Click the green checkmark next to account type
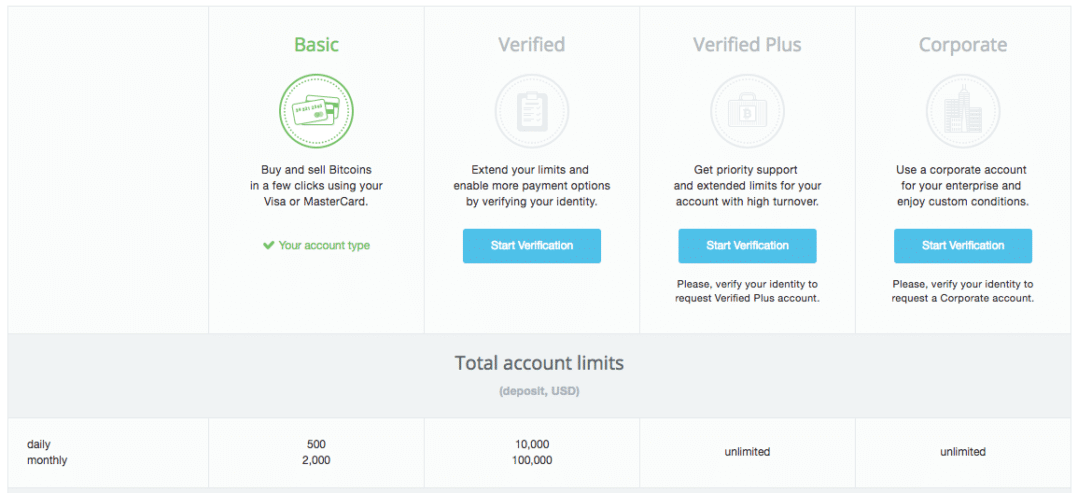The width and height of the screenshot is (1078, 493). point(269,245)
